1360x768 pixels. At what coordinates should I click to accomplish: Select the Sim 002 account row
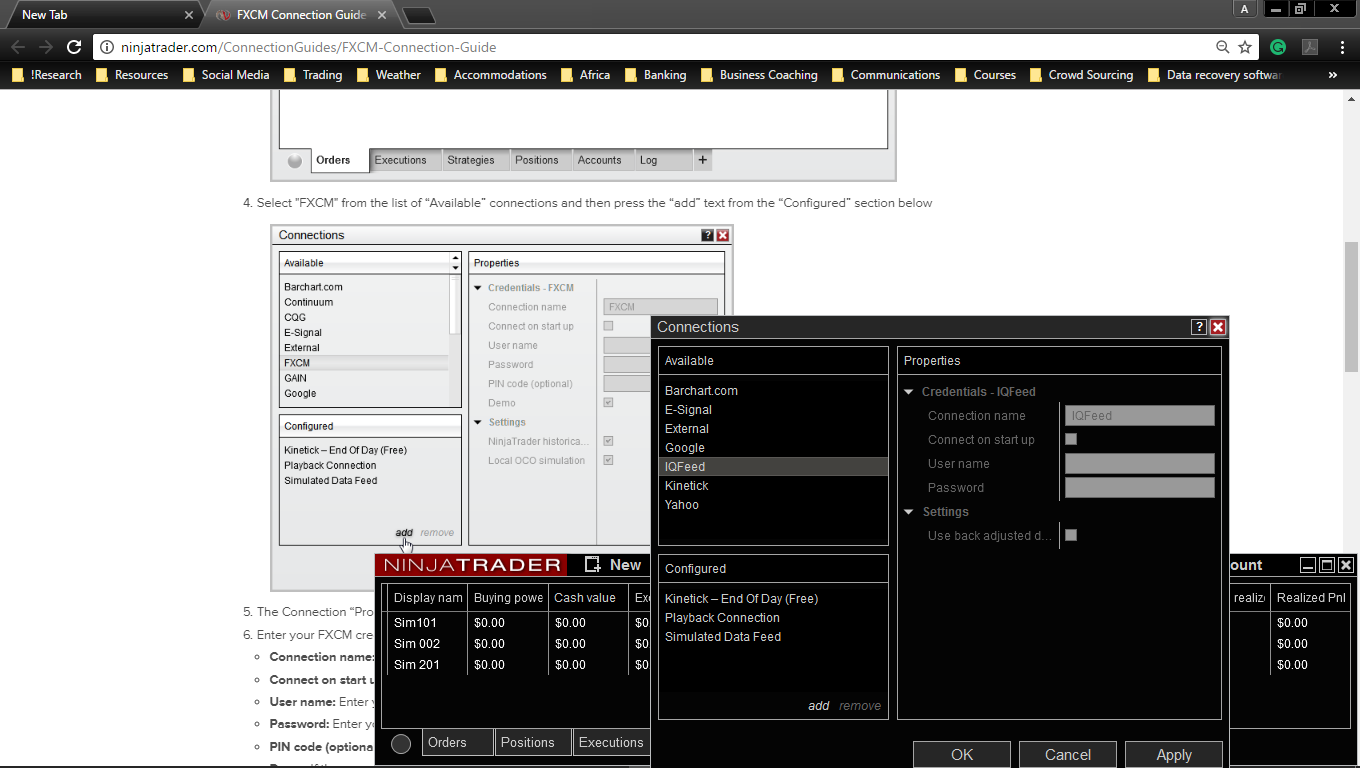coord(518,644)
